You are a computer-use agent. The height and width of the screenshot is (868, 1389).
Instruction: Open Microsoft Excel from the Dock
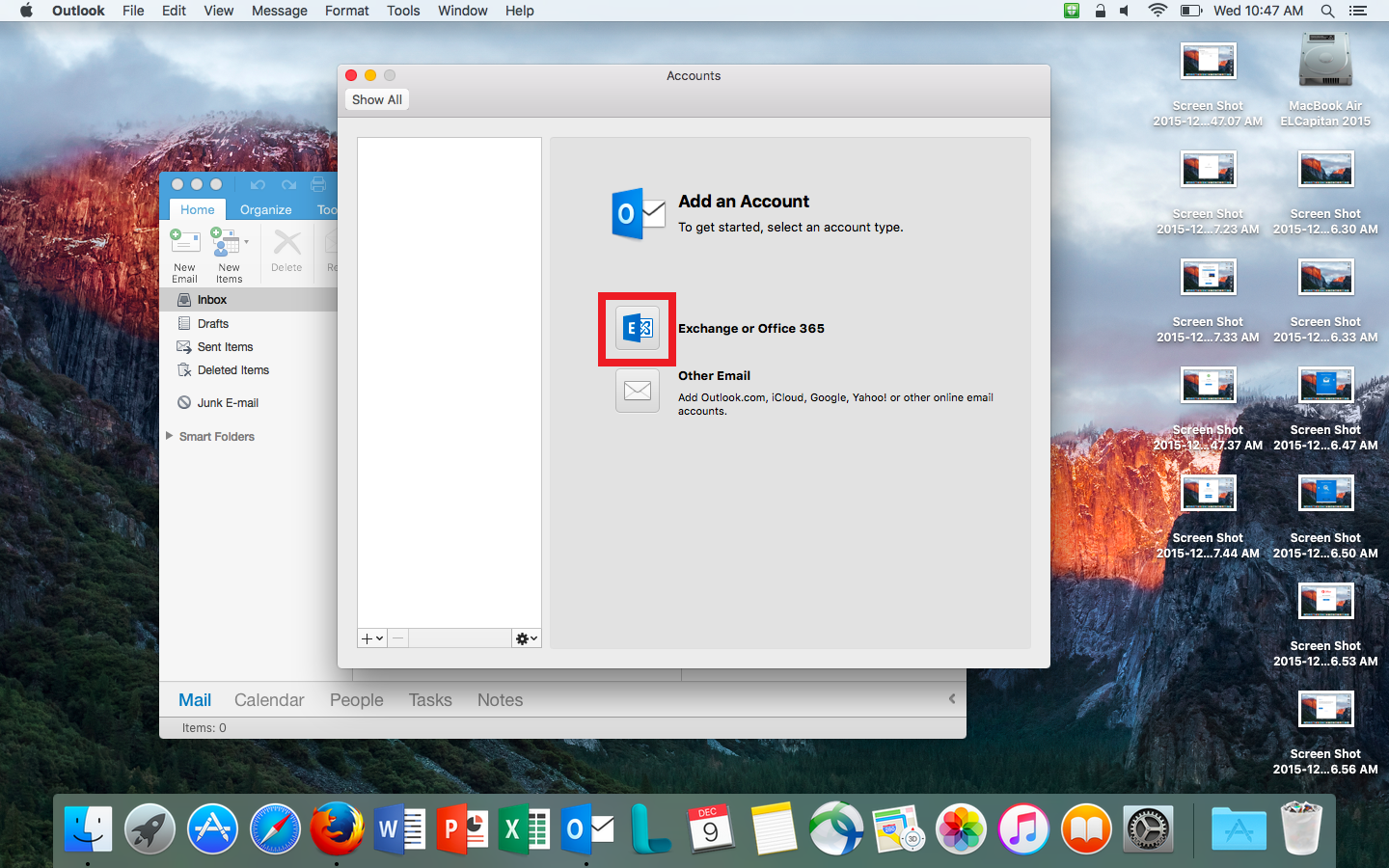pos(524,828)
